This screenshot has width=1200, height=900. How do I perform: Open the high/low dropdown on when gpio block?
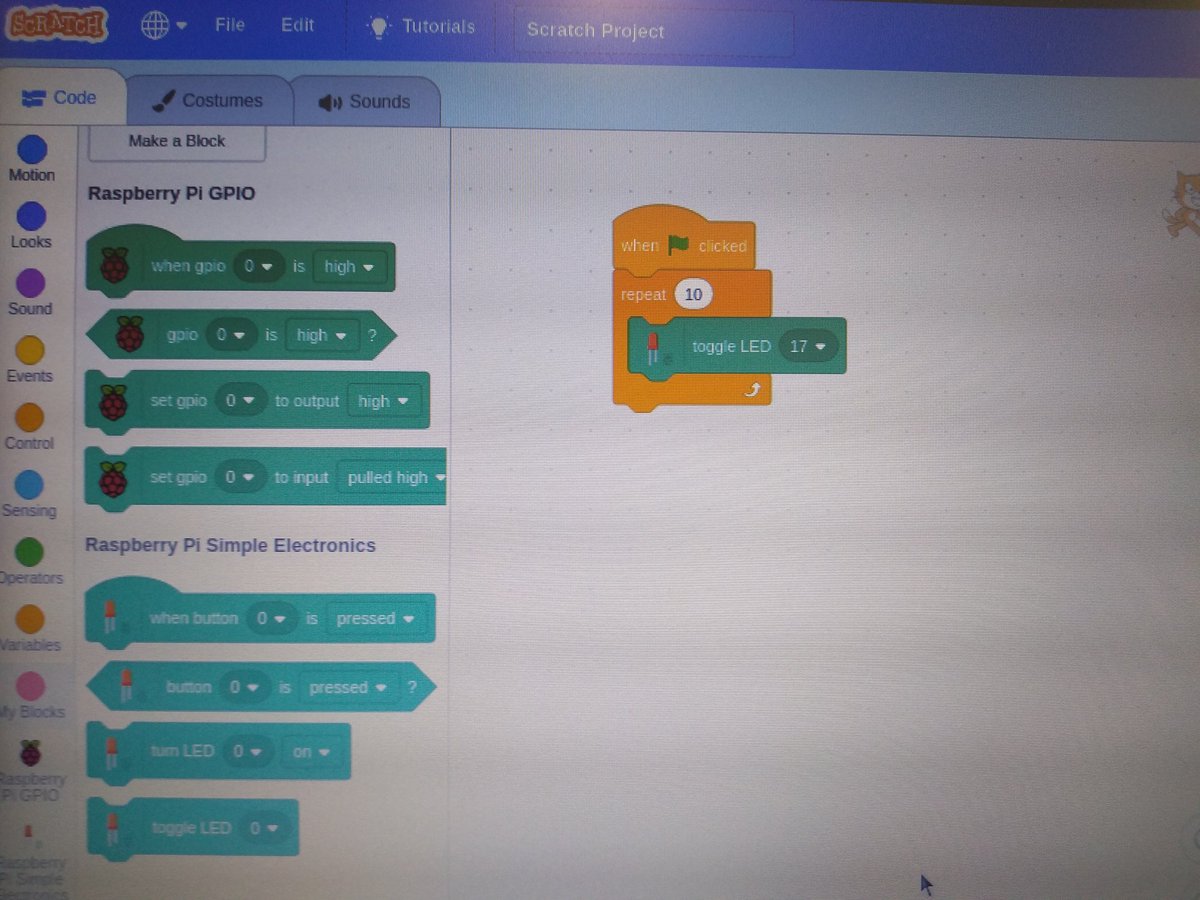(349, 267)
